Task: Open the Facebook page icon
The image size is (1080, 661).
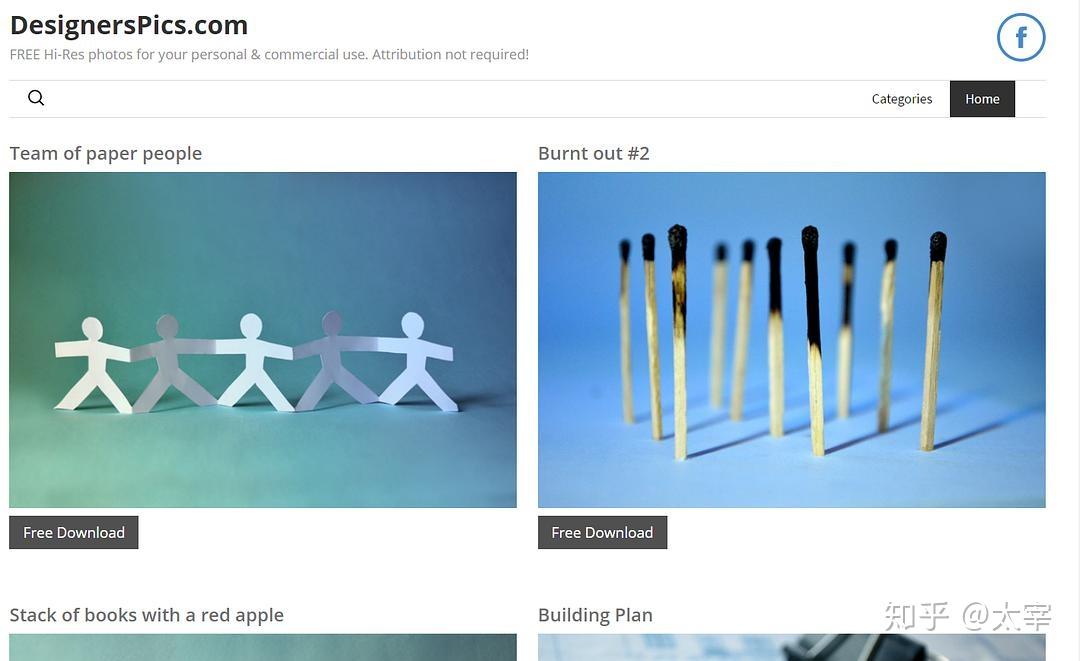Action: (x=1021, y=37)
